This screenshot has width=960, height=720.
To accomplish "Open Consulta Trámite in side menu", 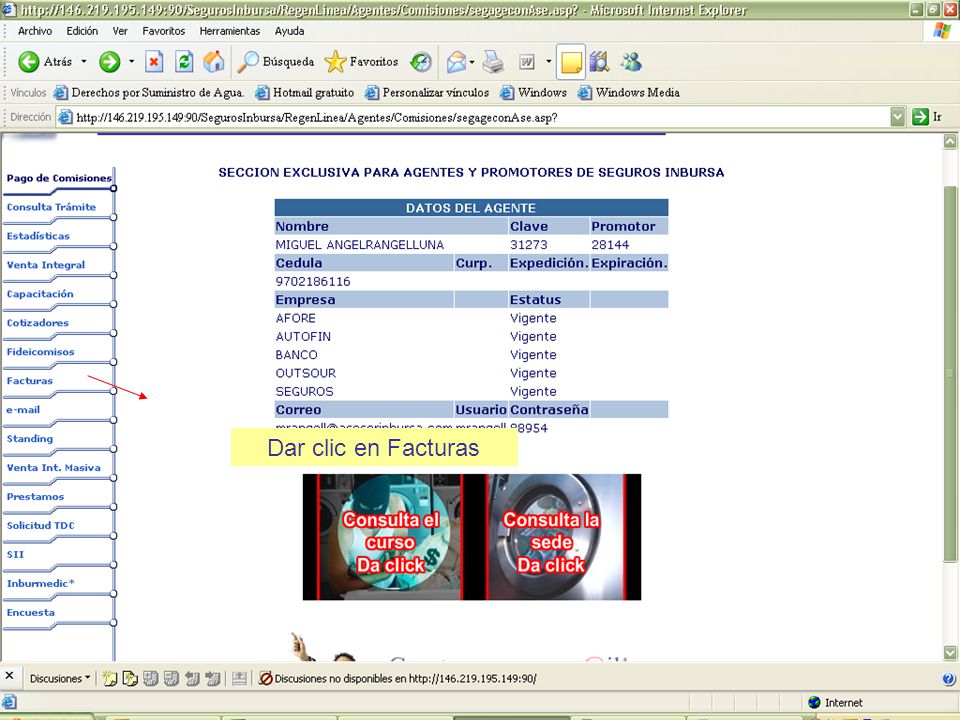I will pos(51,207).
